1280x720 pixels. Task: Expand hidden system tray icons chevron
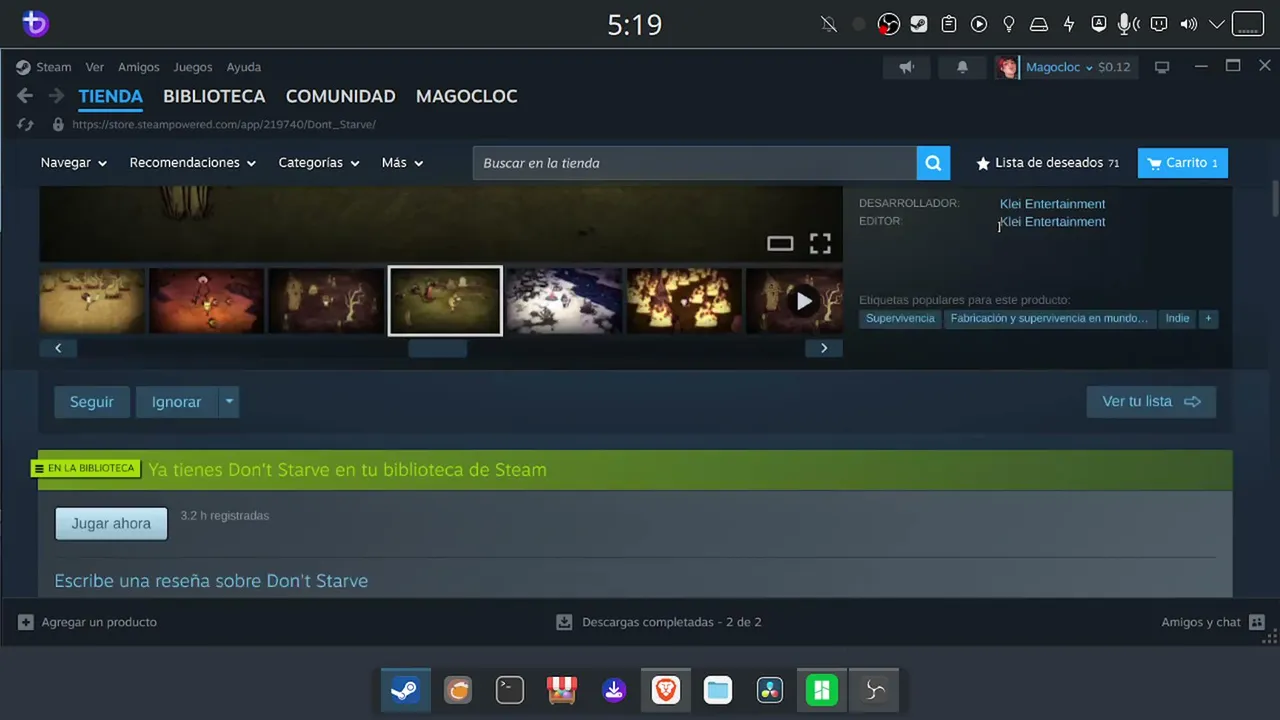(1217, 24)
